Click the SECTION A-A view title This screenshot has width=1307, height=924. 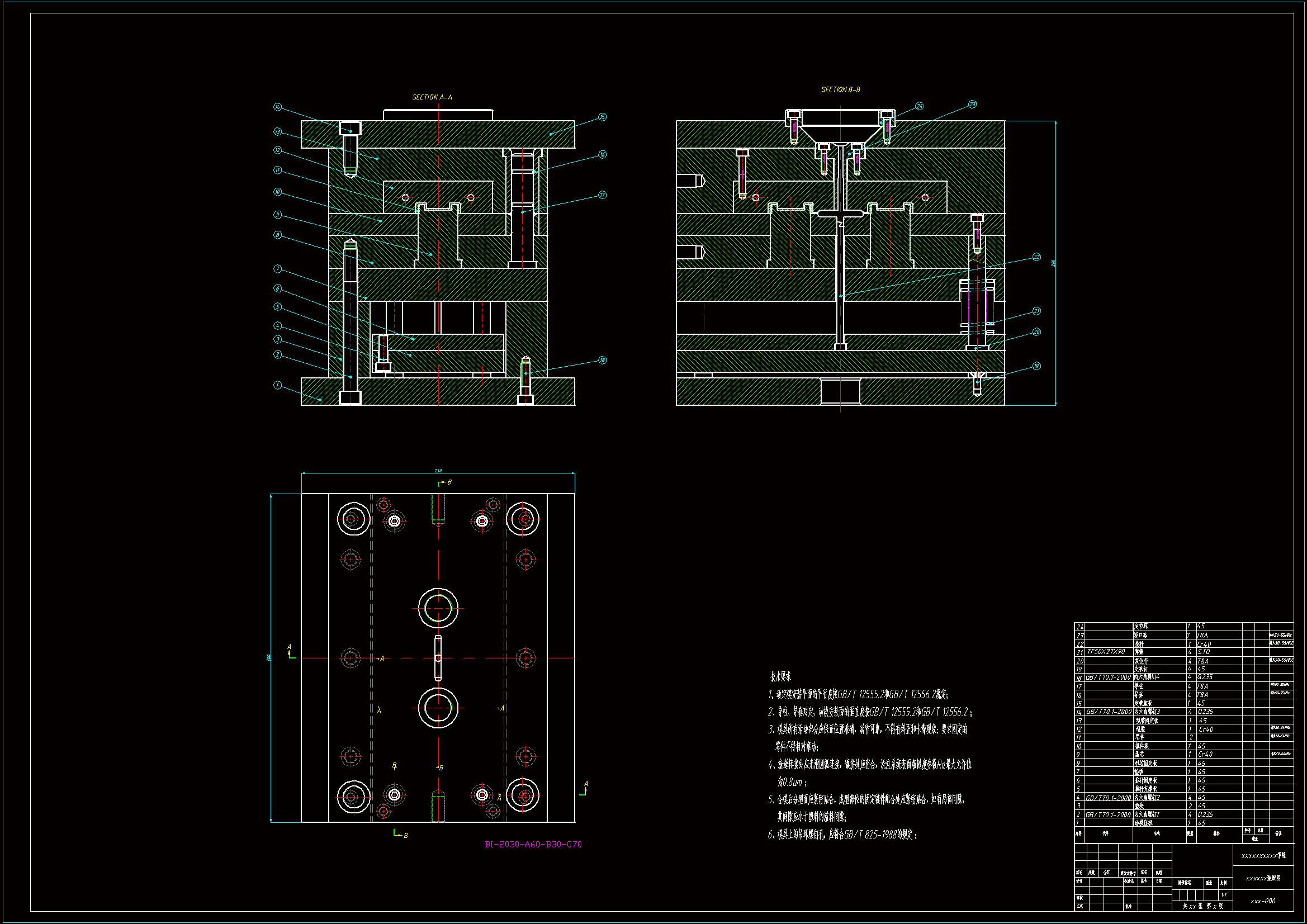(x=432, y=97)
